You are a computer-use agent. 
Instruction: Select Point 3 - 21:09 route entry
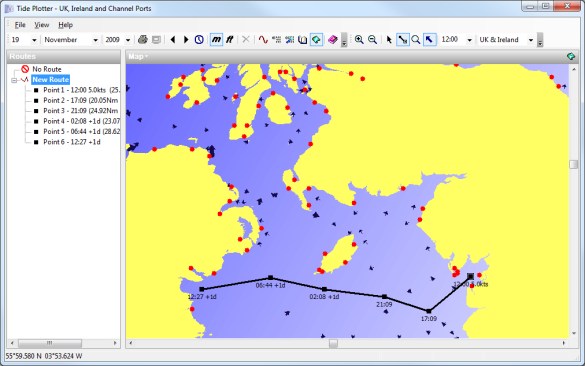coord(81,111)
